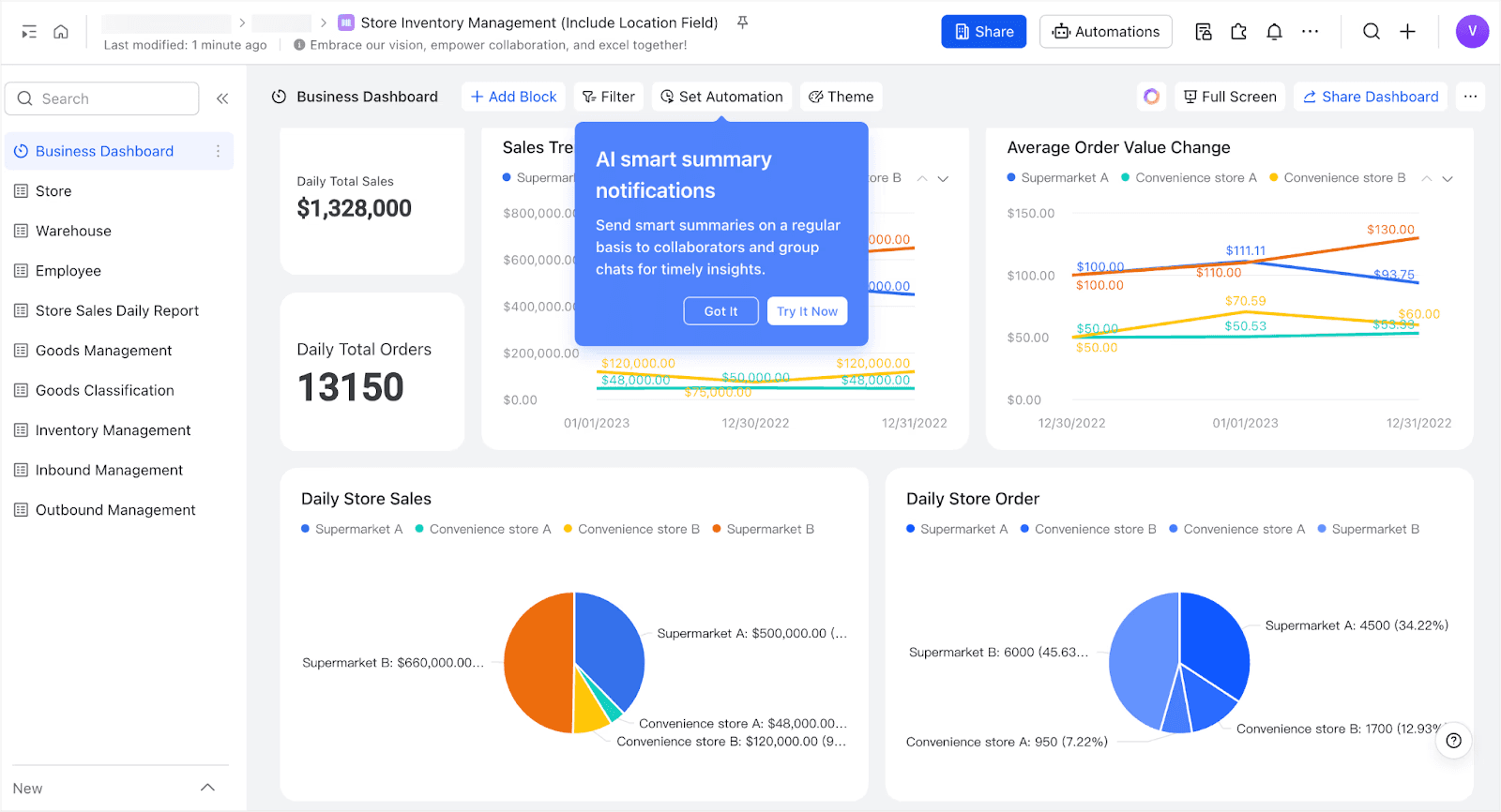This screenshot has height=812, width=1501.
Task: Toggle Supermarket B legend in Daily Store Order
Action: click(x=1369, y=529)
